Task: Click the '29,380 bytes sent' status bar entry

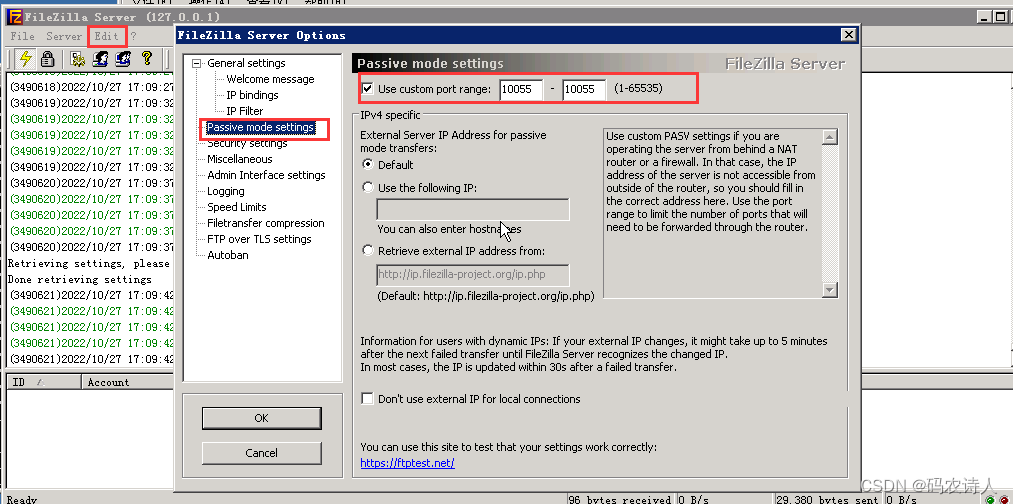Action: pos(828,499)
